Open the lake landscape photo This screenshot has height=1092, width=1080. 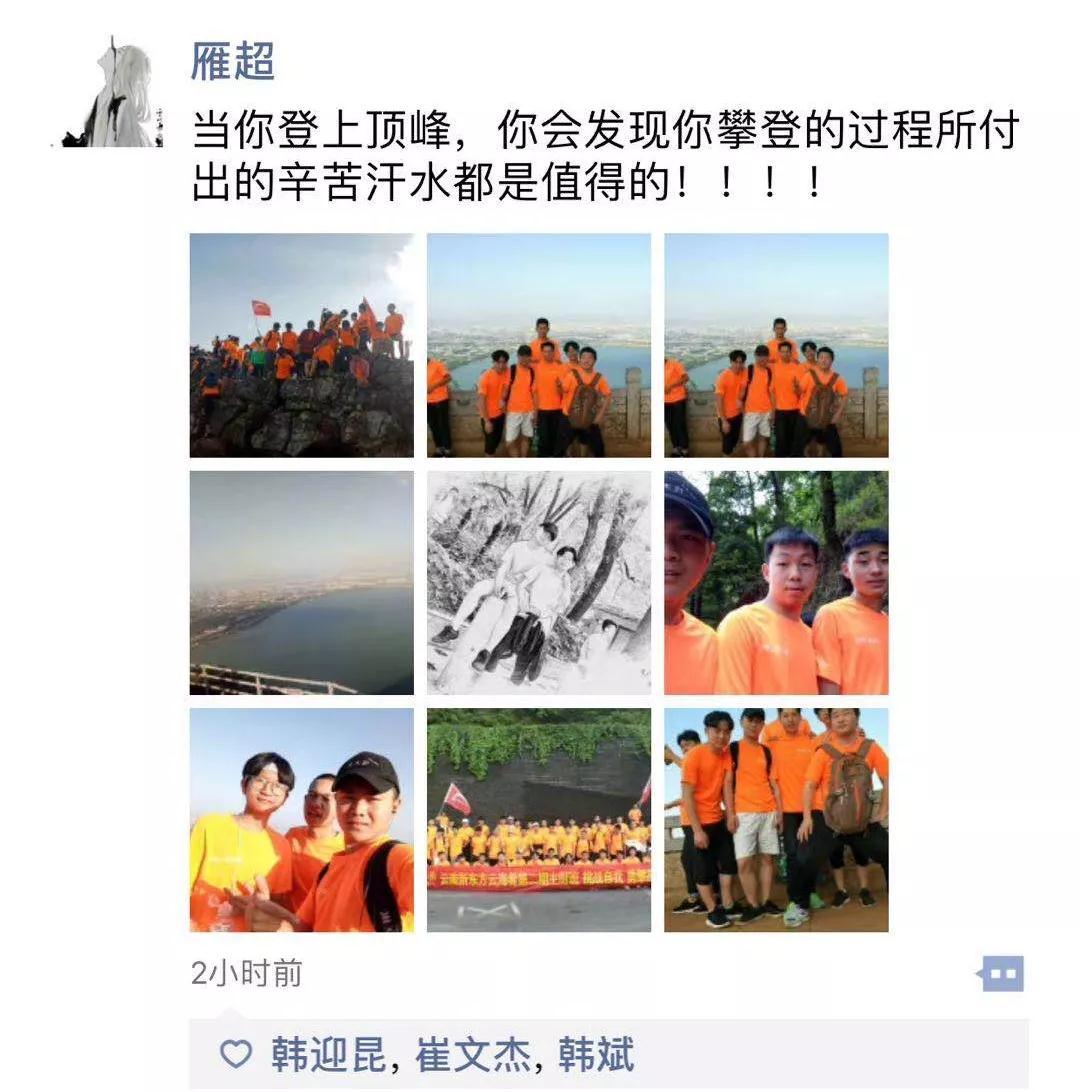(302, 583)
